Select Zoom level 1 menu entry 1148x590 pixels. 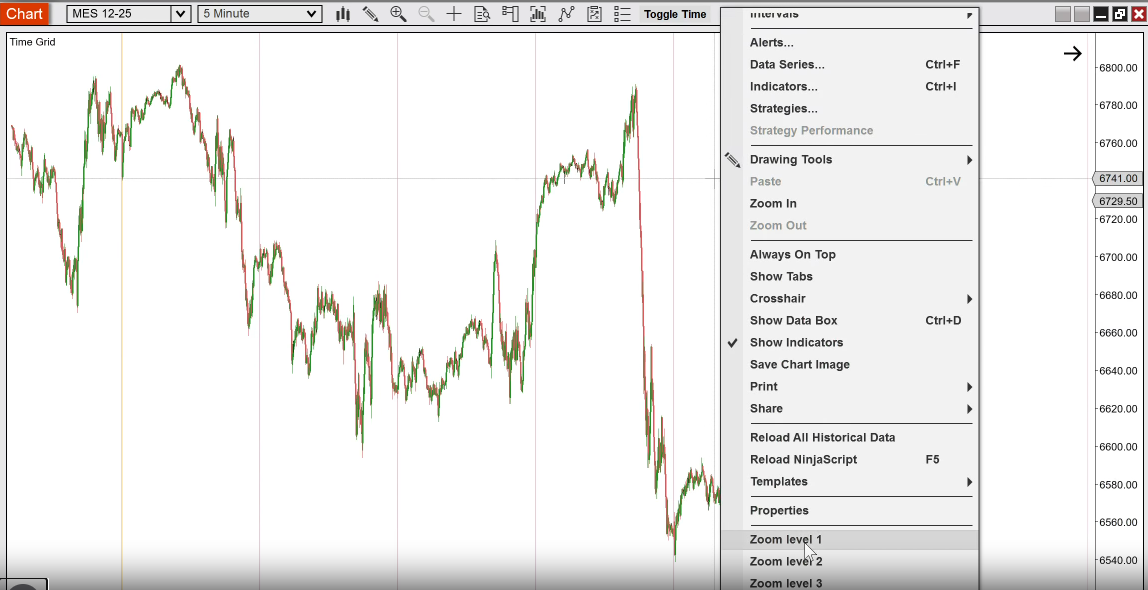point(849,539)
